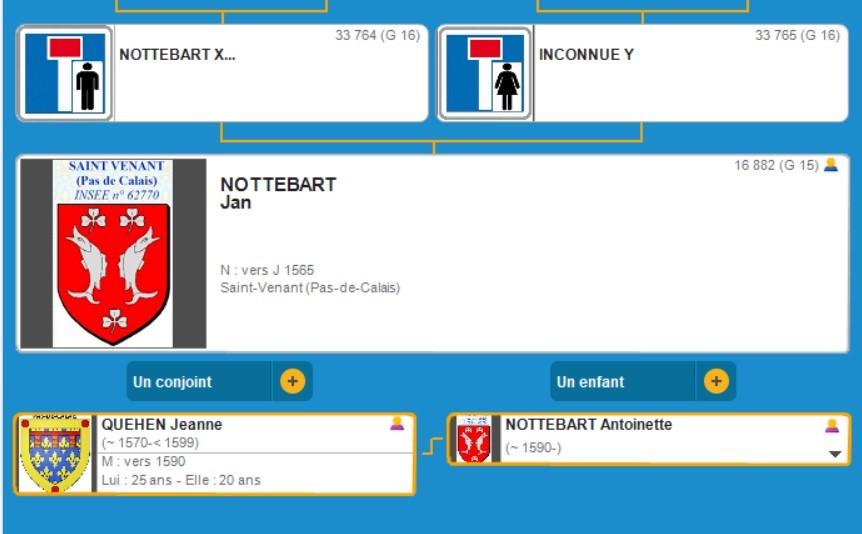Click the plus icon beside Un enfant
Screen dimensions: 862x534
click(716, 381)
